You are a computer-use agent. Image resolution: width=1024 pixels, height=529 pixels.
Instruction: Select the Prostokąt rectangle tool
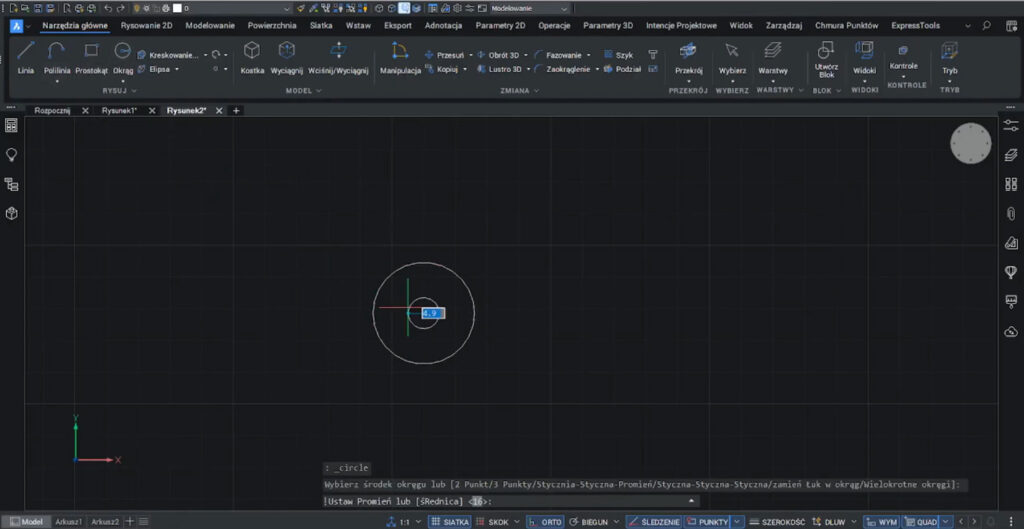[x=91, y=57]
